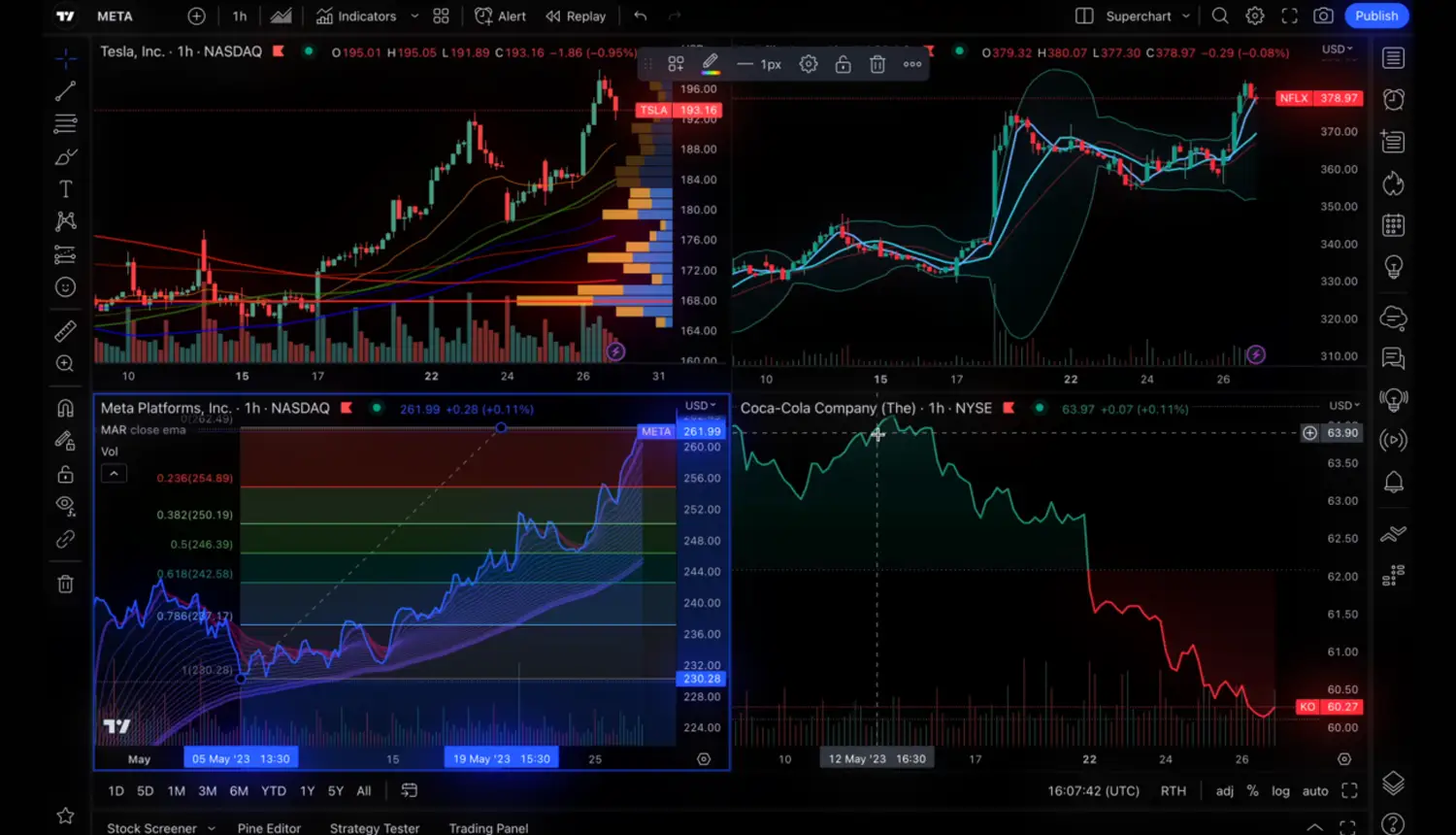Open the Pine Editor tab
1456x835 pixels.
tap(269, 828)
